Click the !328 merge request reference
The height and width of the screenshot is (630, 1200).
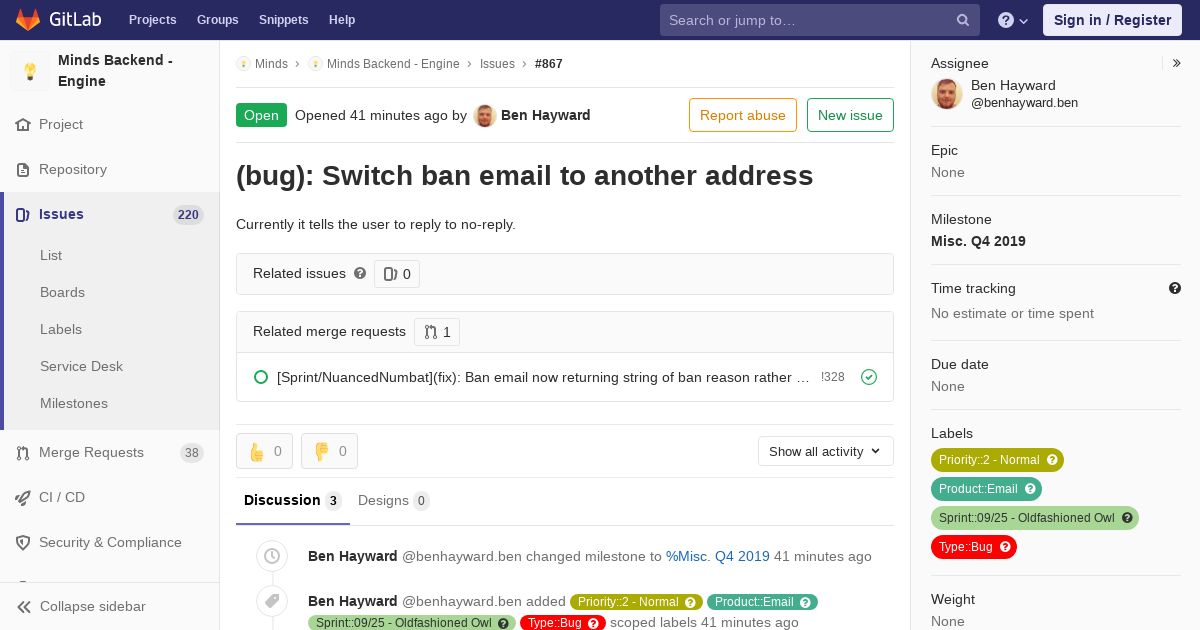click(x=833, y=377)
